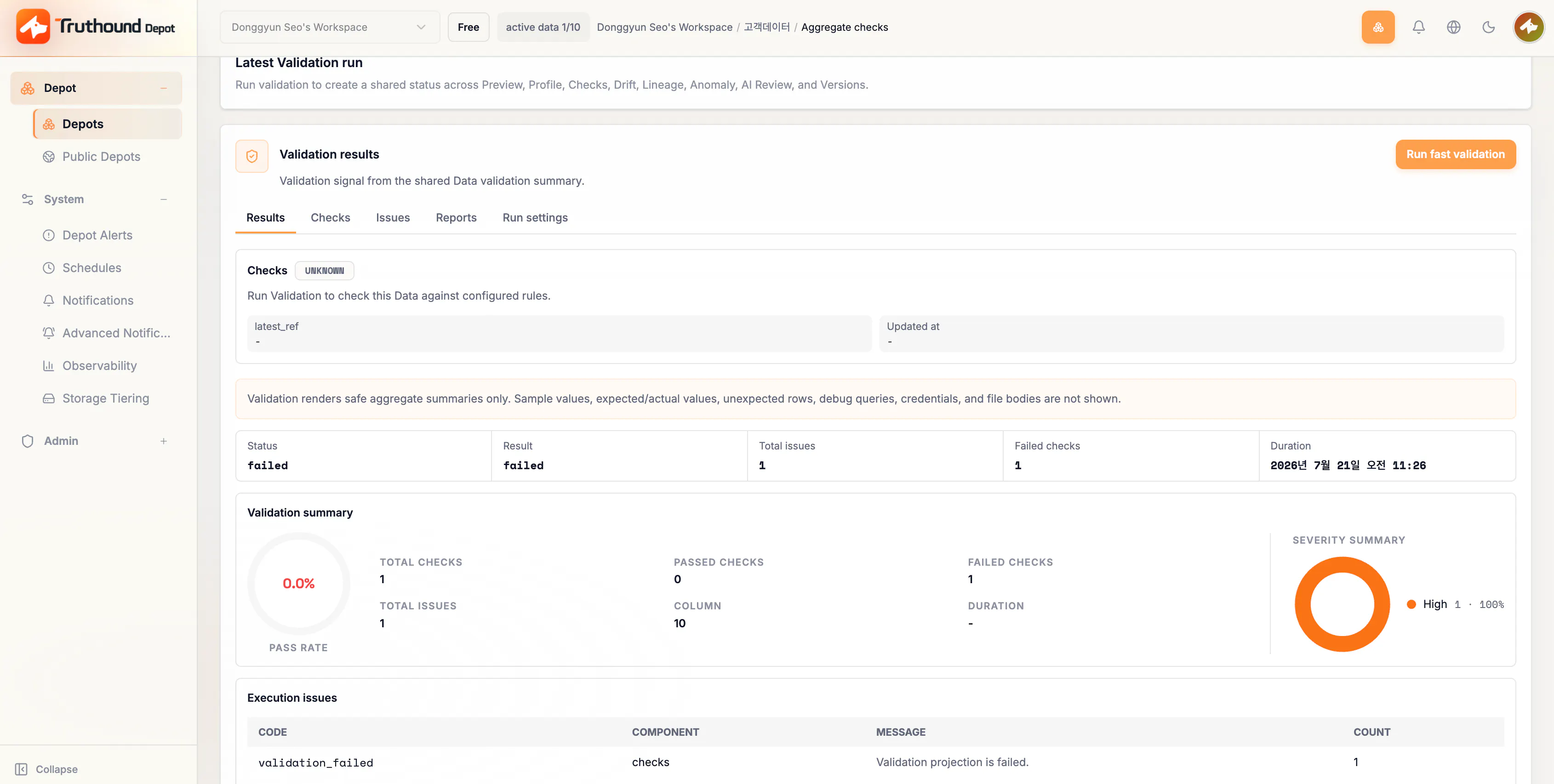Open the 고객데이터 breadcrumb link
Viewport: 1554px width, 784px height.
click(x=766, y=27)
